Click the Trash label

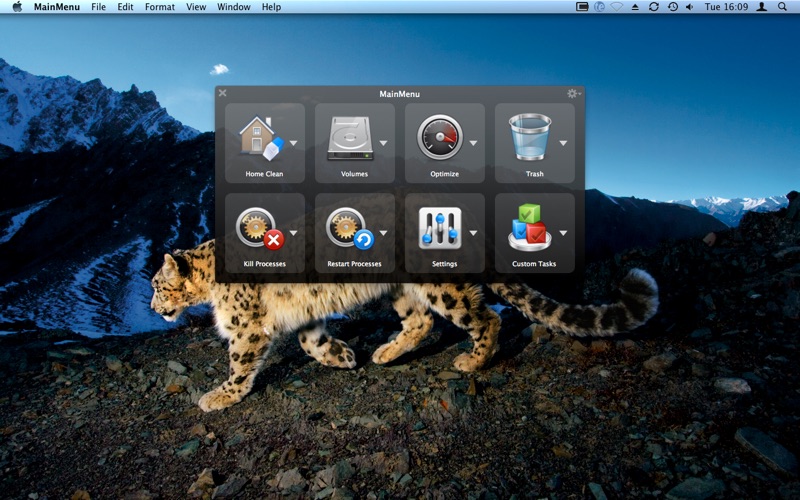[535, 174]
